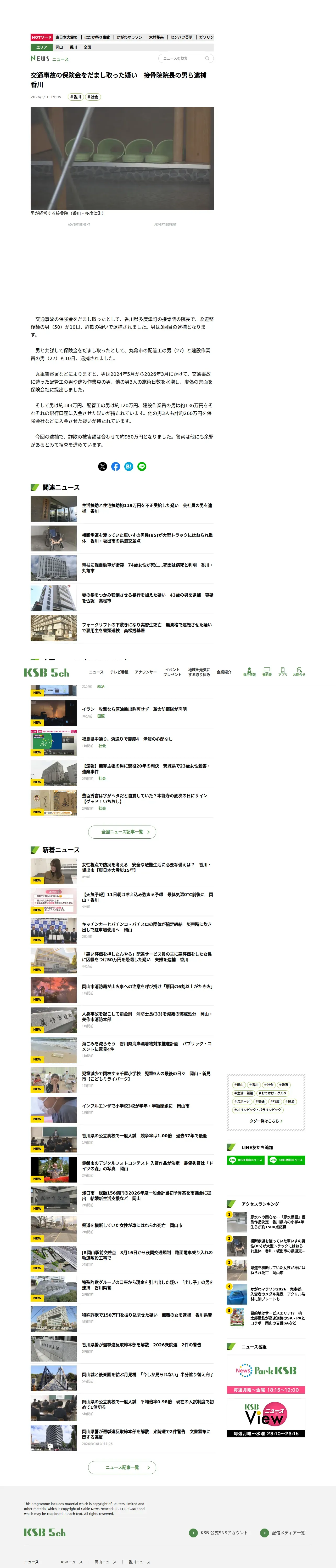Screen dimensions: 336x1568
Task: Open related story about 生活扶助 fraud
Action: [122, 508]
